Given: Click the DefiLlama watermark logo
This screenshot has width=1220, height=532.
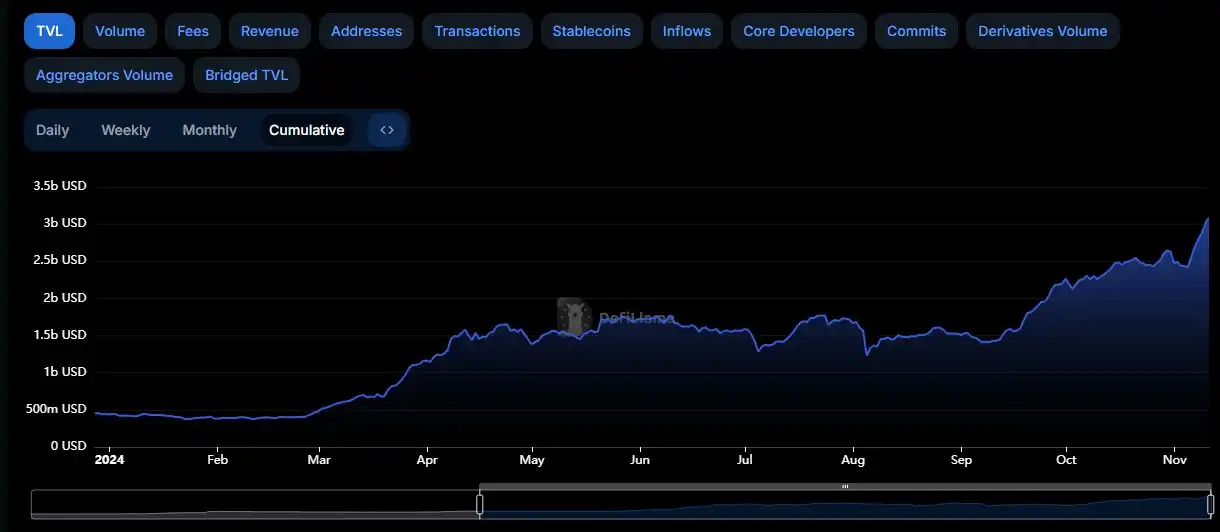Looking at the screenshot, I should tap(574, 317).
